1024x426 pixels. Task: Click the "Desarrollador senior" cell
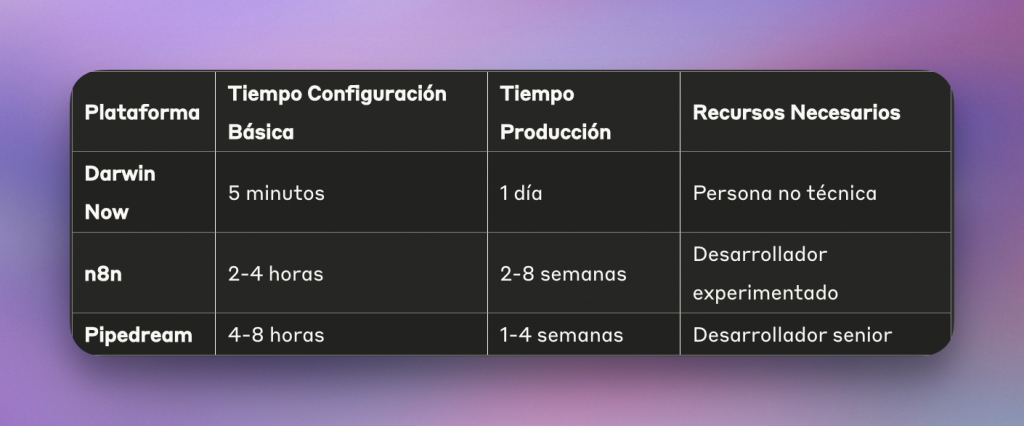(x=791, y=335)
